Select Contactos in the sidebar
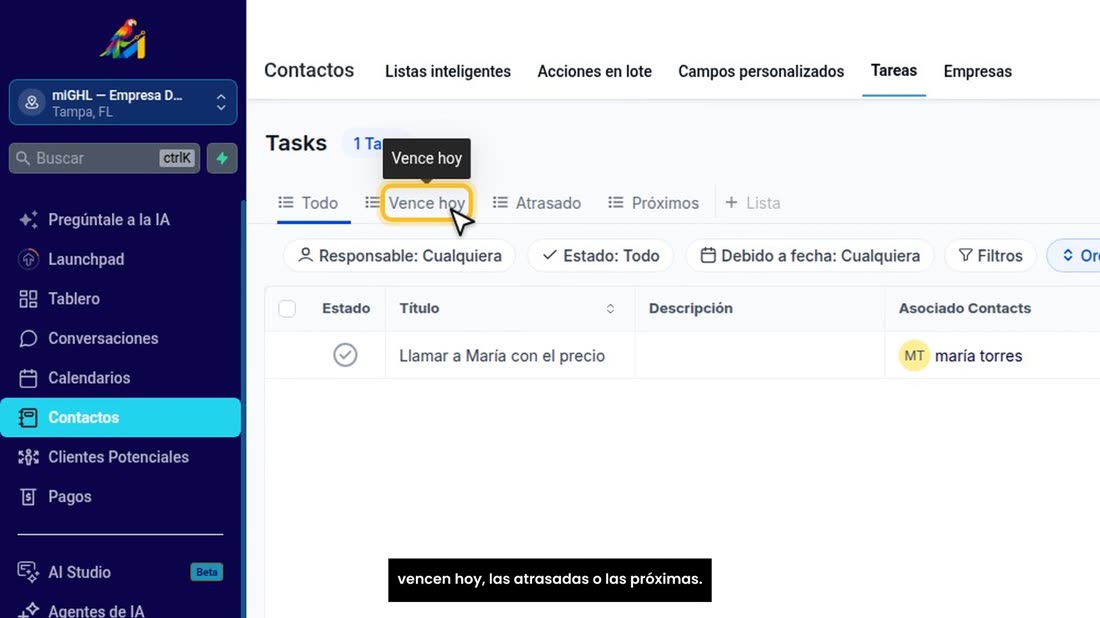Image resolution: width=1100 pixels, height=618 pixels. [121, 417]
